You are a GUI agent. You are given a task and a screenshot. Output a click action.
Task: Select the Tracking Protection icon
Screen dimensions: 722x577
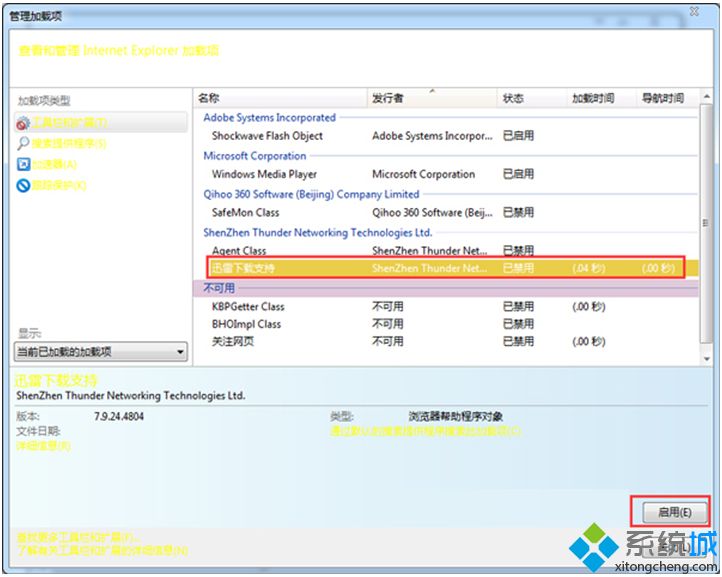point(23,186)
